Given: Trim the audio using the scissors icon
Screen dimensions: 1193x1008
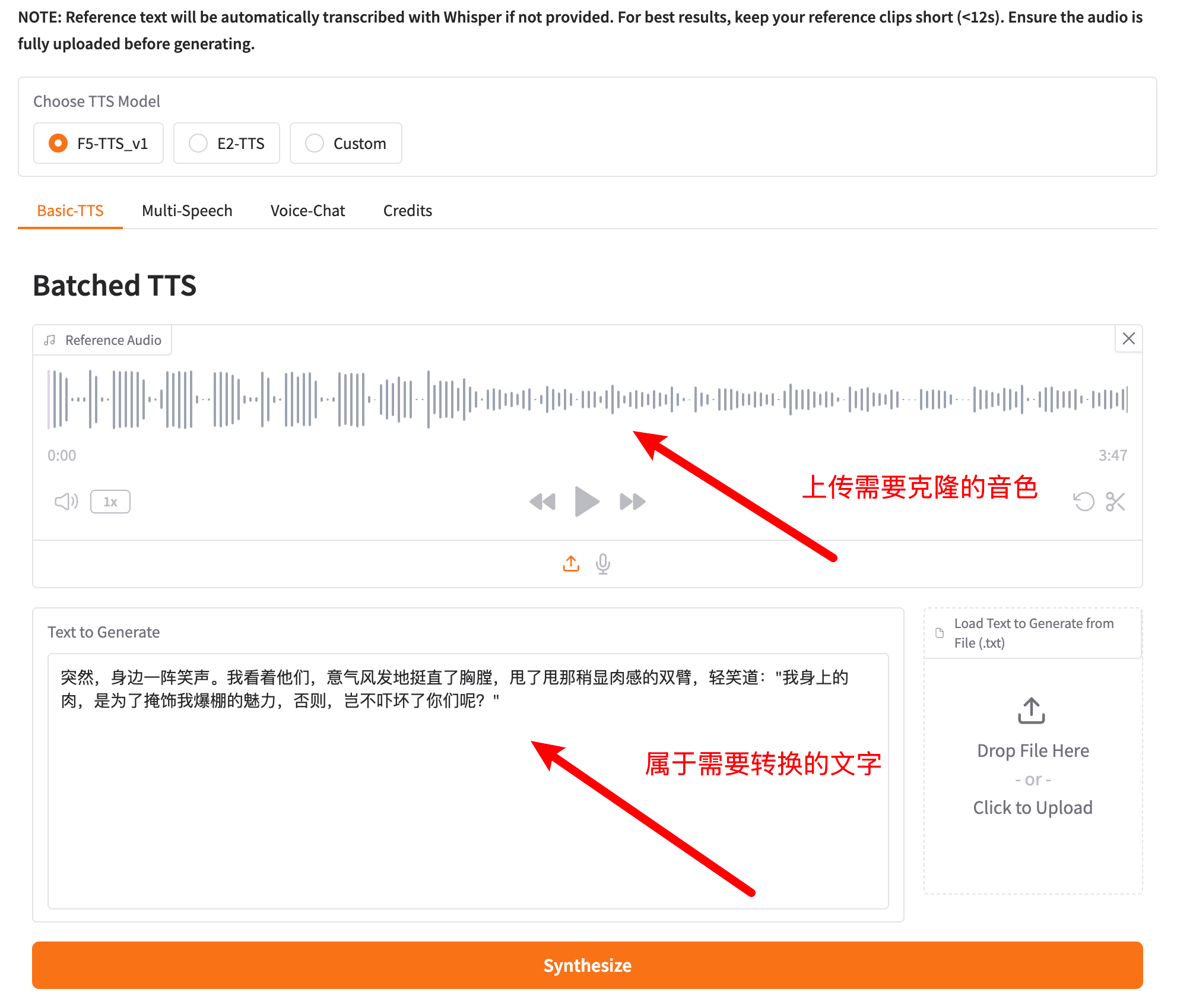Looking at the screenshot, I should click(x=1116, y=502).
